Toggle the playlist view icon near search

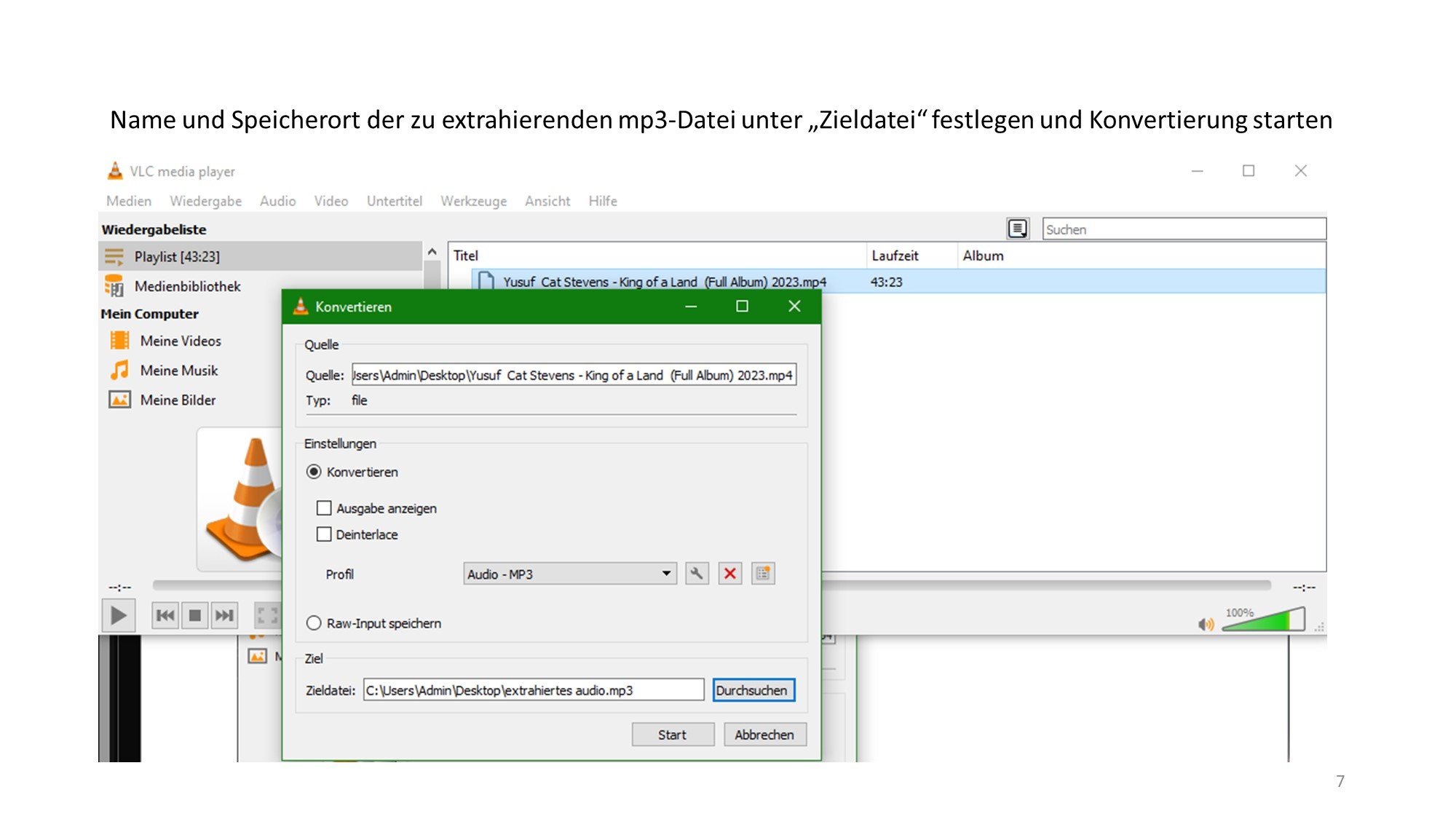pyautogui.click(x=1017, y=229)
